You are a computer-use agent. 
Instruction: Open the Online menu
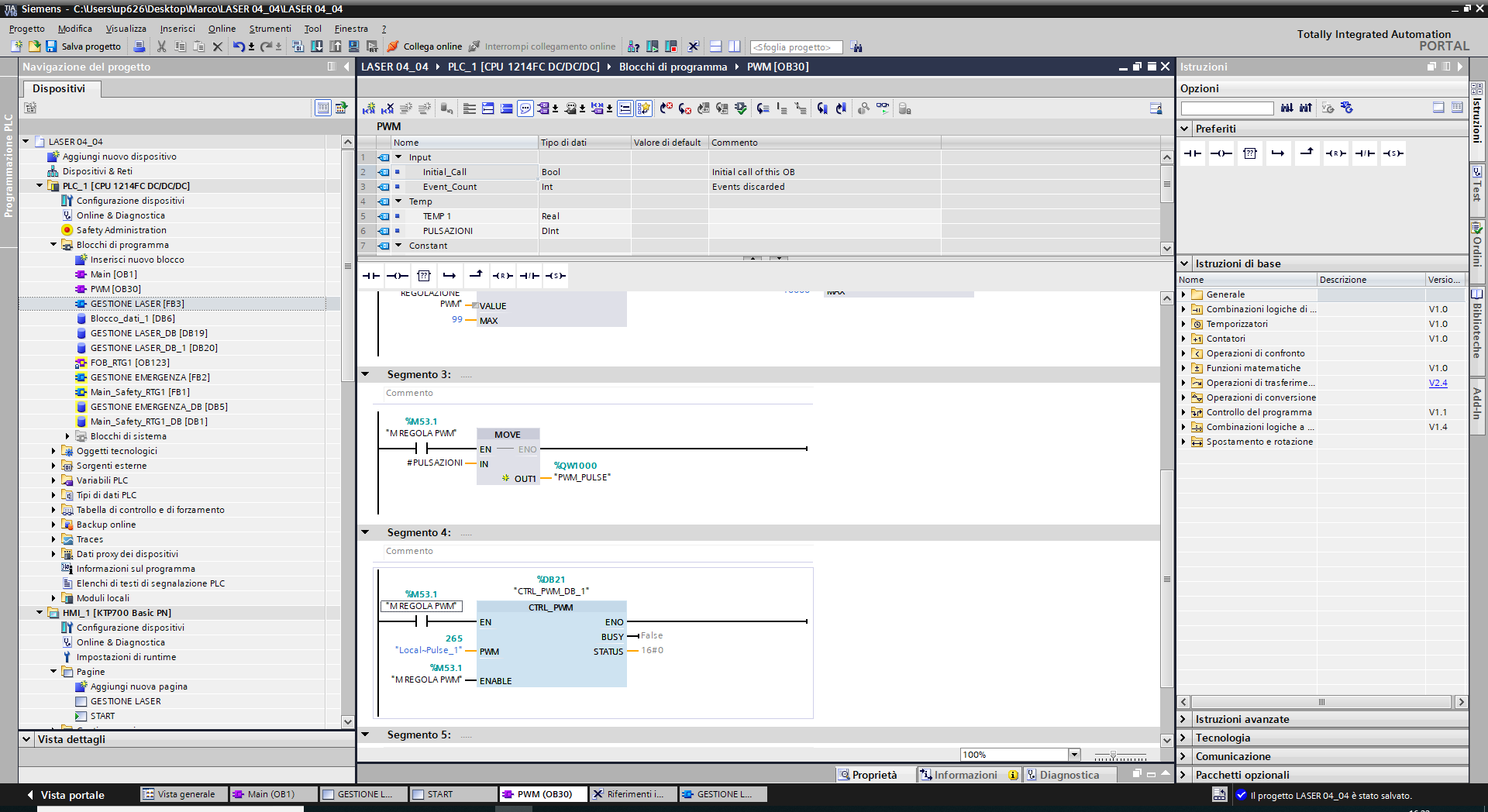click(x=222, y=29)
